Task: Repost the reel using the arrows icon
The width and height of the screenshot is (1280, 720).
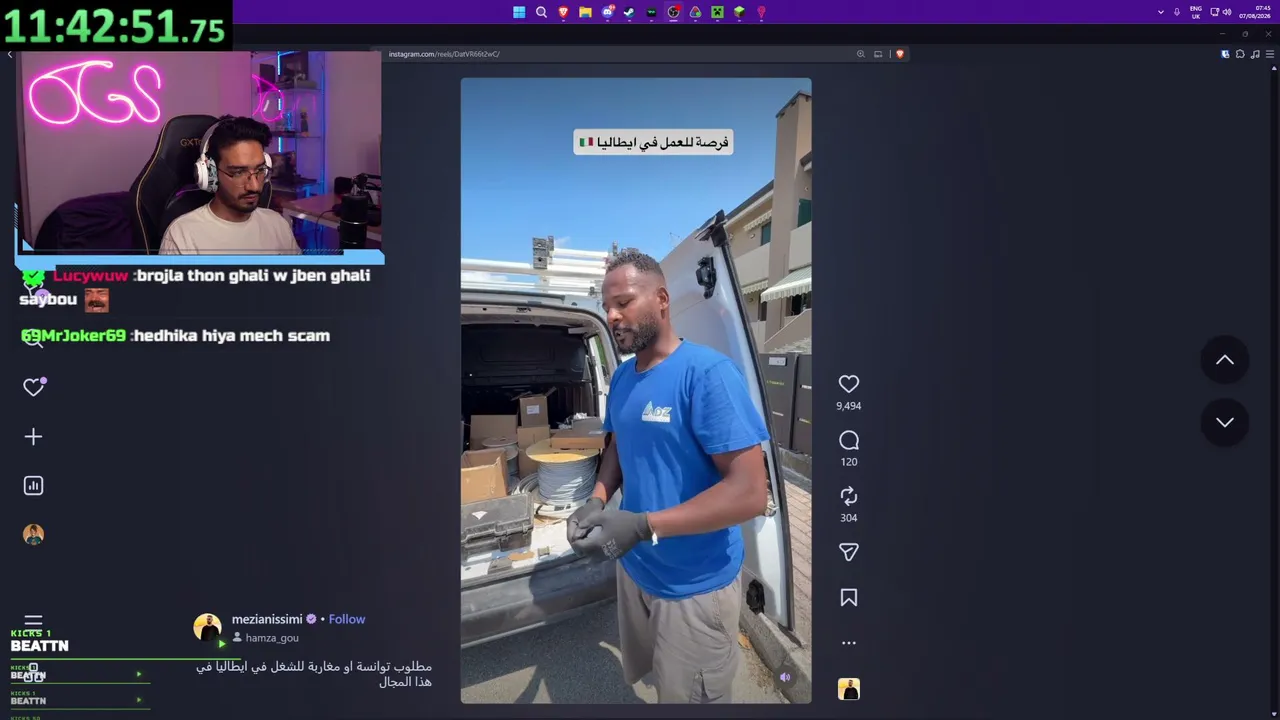Action: [849, 496]
